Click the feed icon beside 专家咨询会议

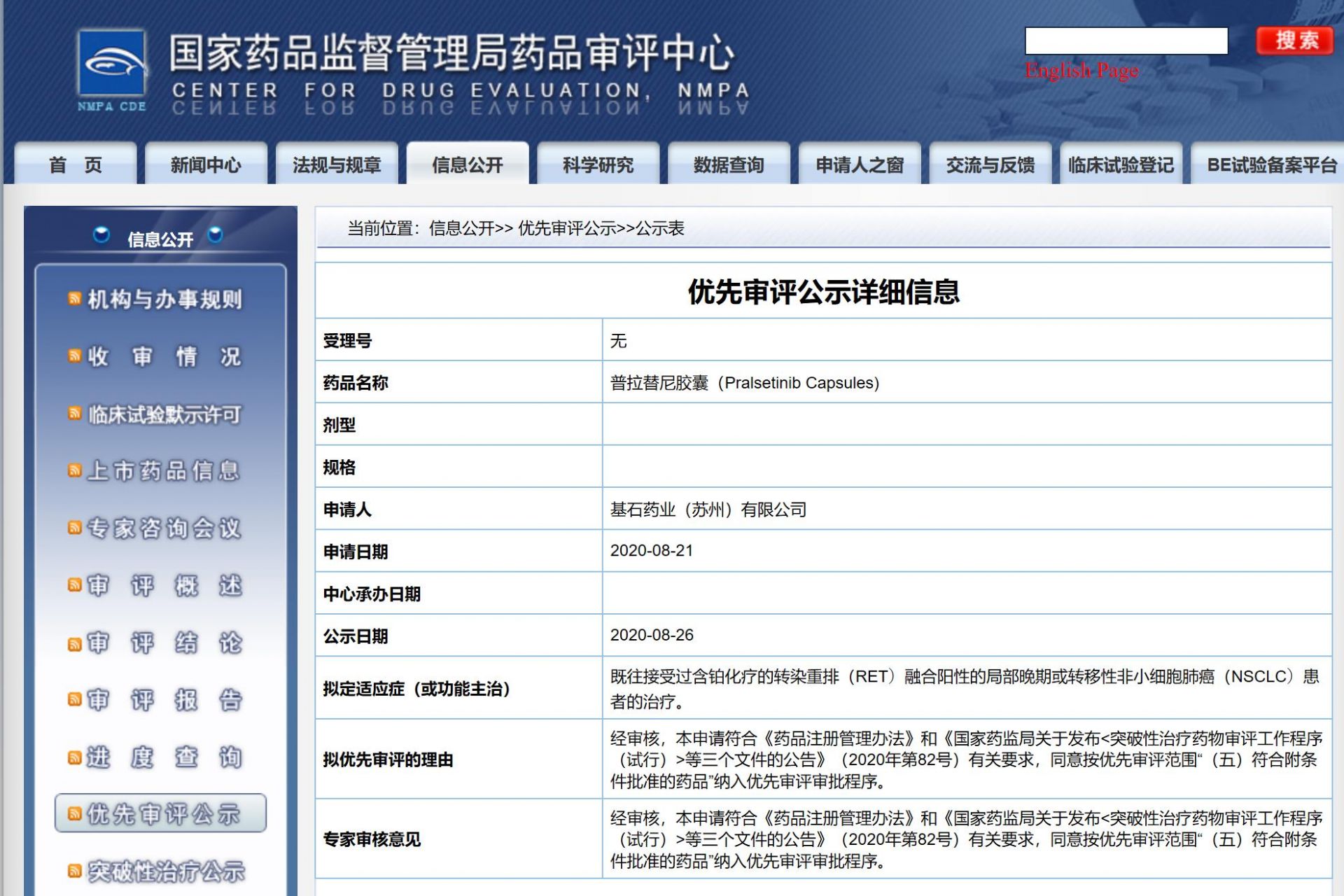tap(74, 528)
